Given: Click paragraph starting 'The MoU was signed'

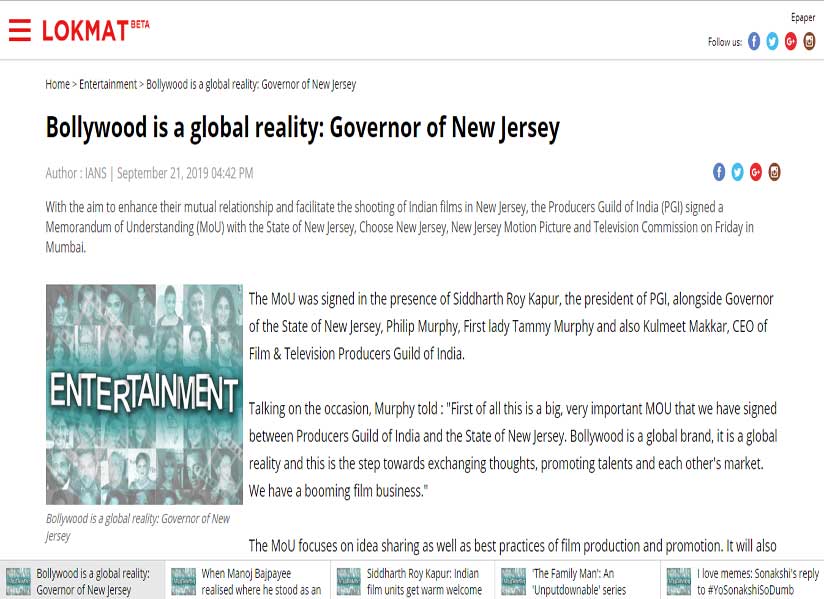Looking at the screenshot, I should click(x=511, y=326).
